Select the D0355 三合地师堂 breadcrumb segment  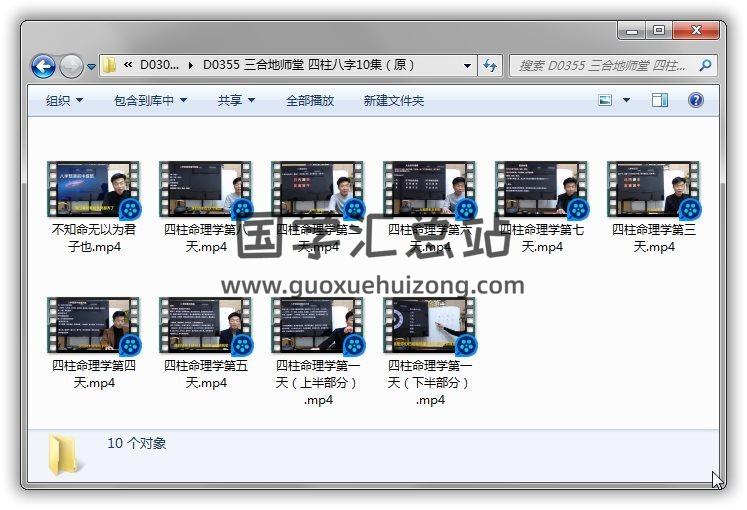pyautogui.click(x=308, y=65)
